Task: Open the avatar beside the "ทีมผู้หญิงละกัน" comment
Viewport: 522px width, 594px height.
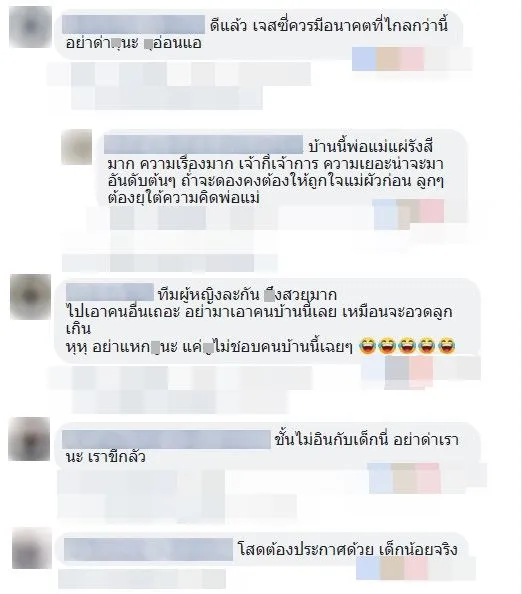Action: [x=30, y=297]
